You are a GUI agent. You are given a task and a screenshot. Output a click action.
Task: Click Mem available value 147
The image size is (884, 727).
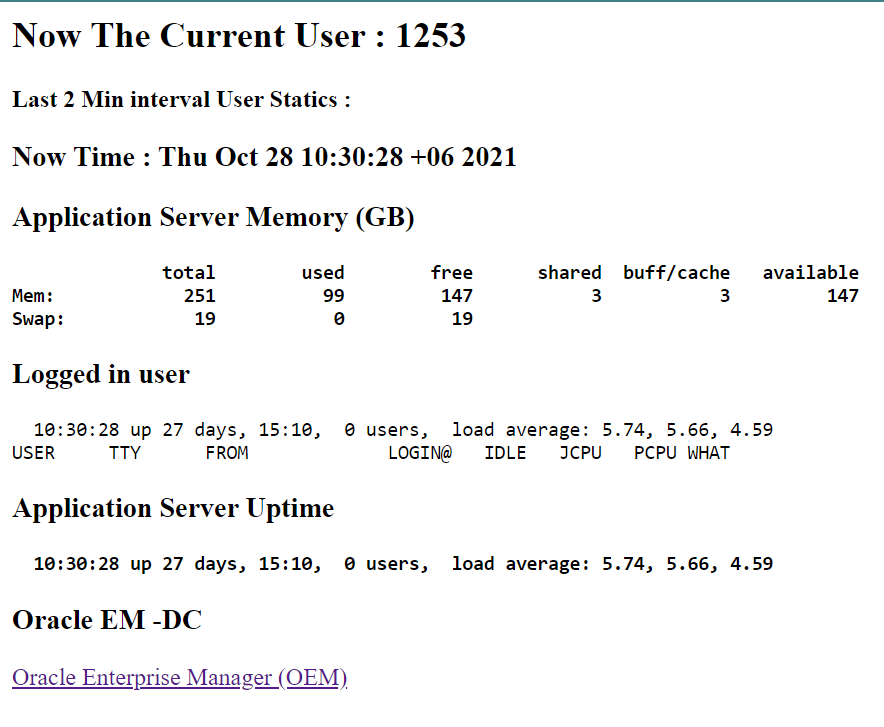tap(843, 295)
